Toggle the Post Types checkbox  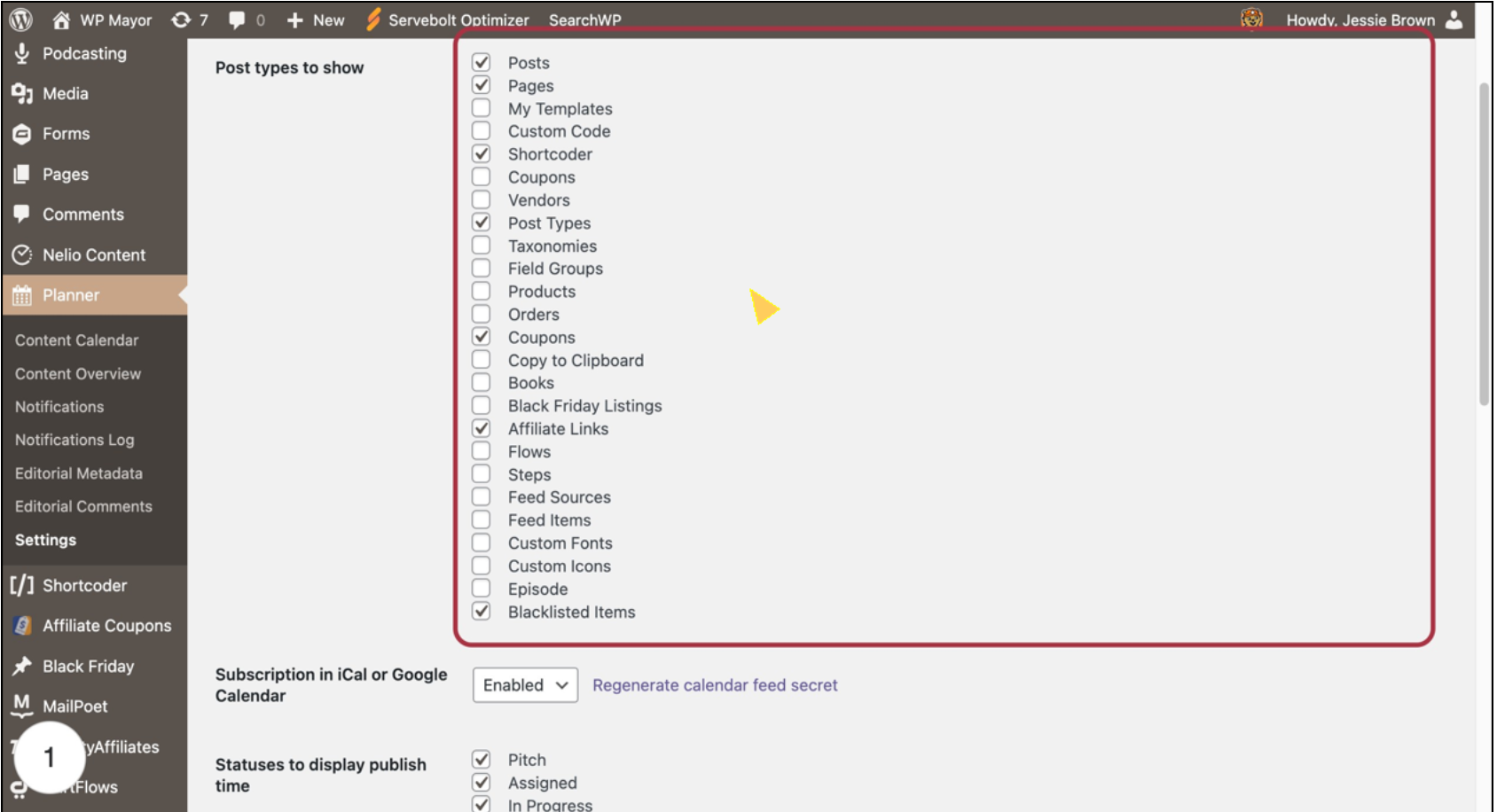tap(481, 223)
